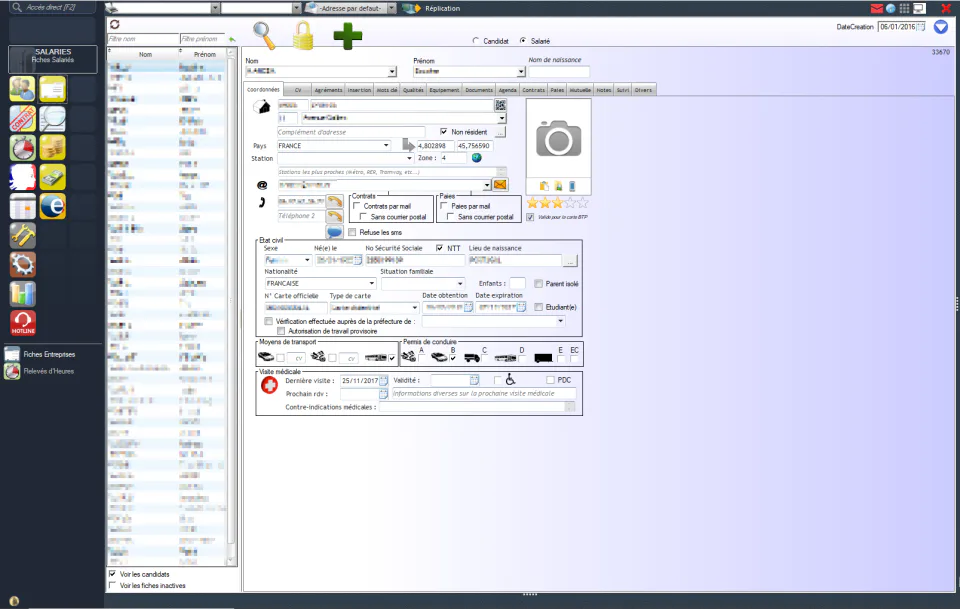
Task: Enable Paies par mail checkbox
Action: point(444,206)
